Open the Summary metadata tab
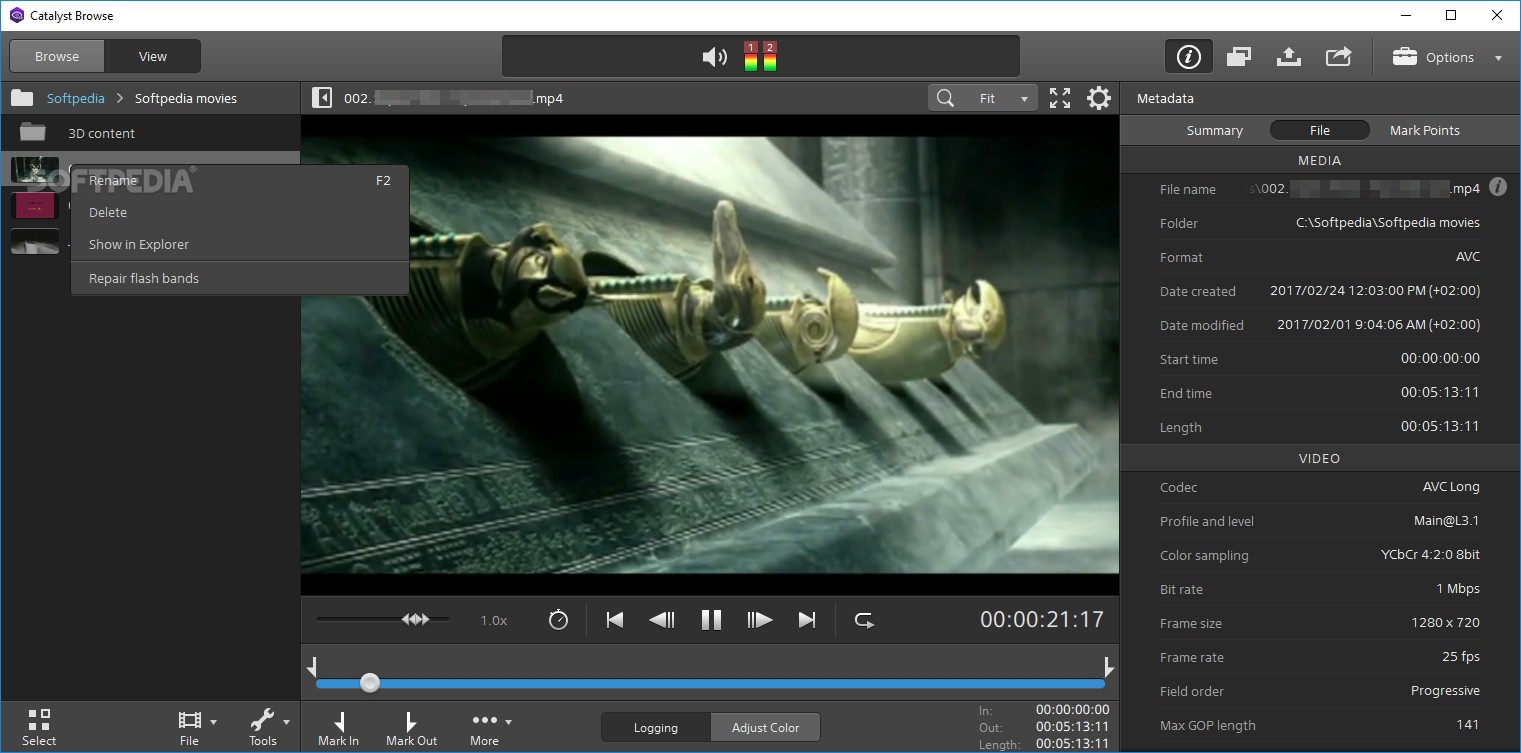1521x753 pixels. click(1214, 130)
